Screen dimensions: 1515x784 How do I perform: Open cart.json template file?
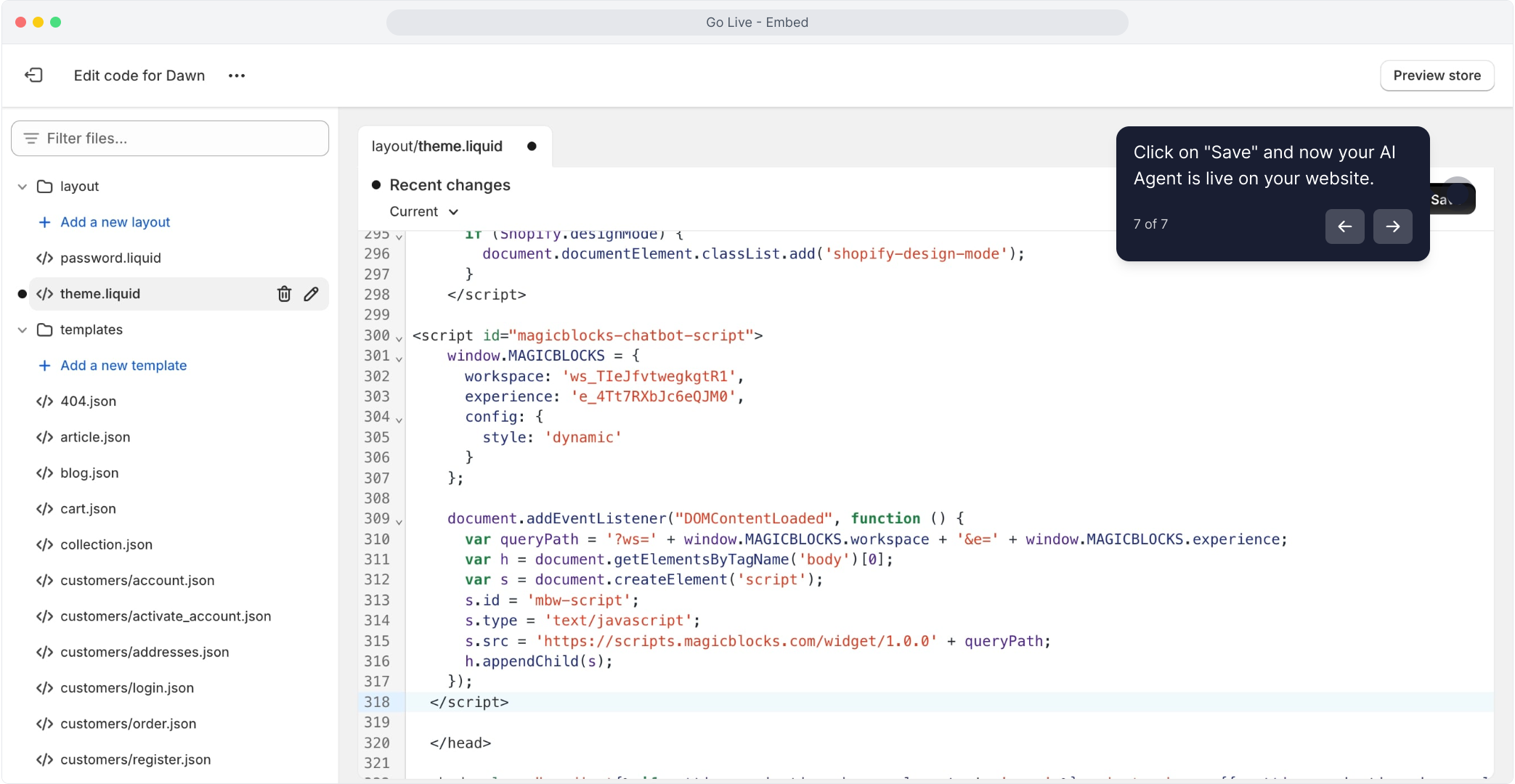[88, 509]
